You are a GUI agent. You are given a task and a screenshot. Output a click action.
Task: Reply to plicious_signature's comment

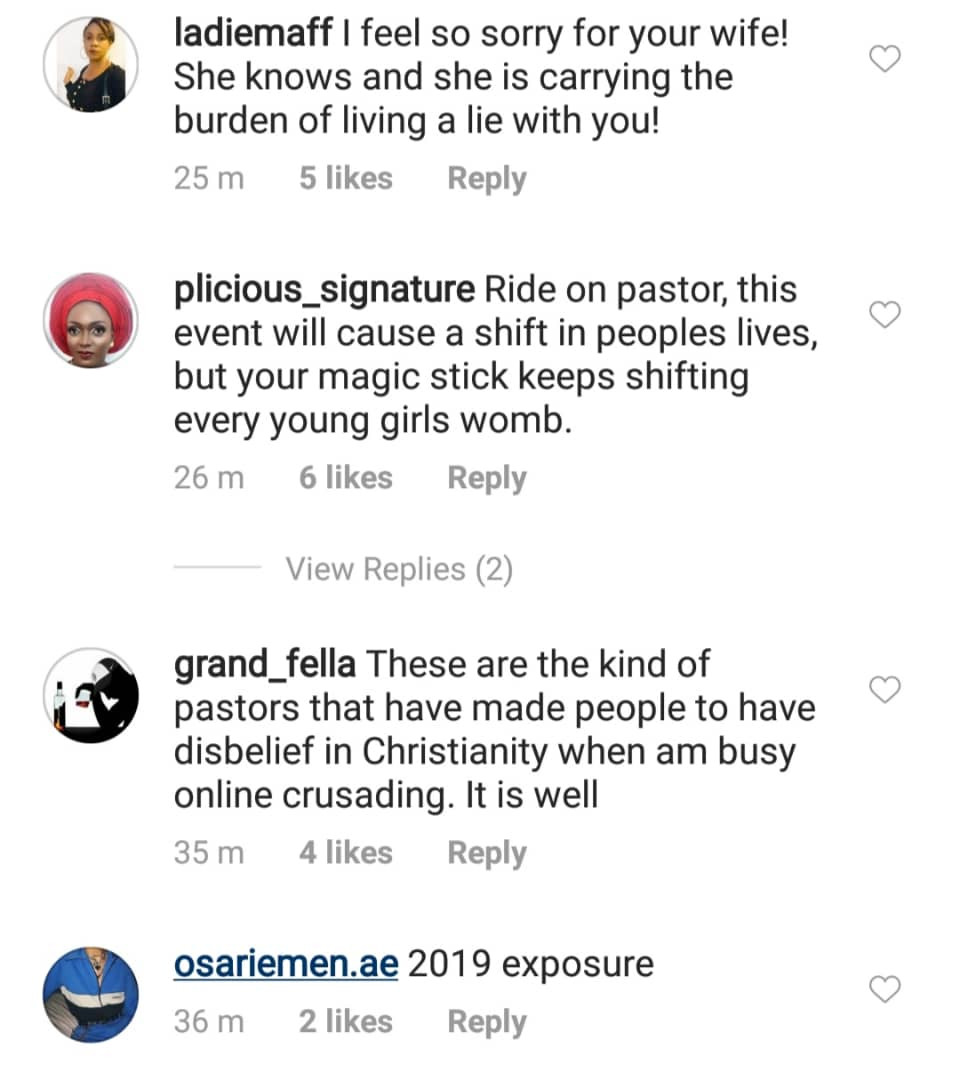(x=486, y=478)
